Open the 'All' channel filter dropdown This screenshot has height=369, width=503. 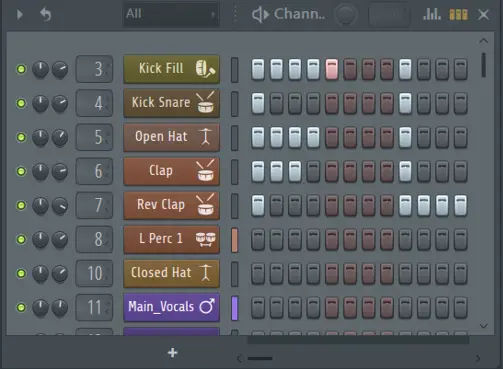click(171, 14)
